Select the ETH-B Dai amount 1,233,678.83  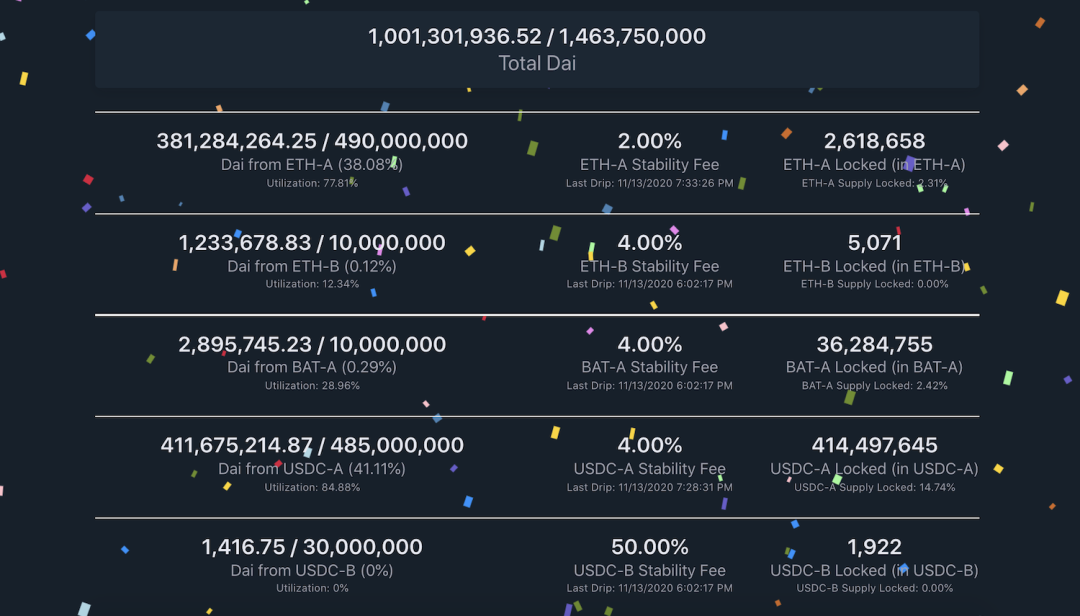click(x=245, y=243)
